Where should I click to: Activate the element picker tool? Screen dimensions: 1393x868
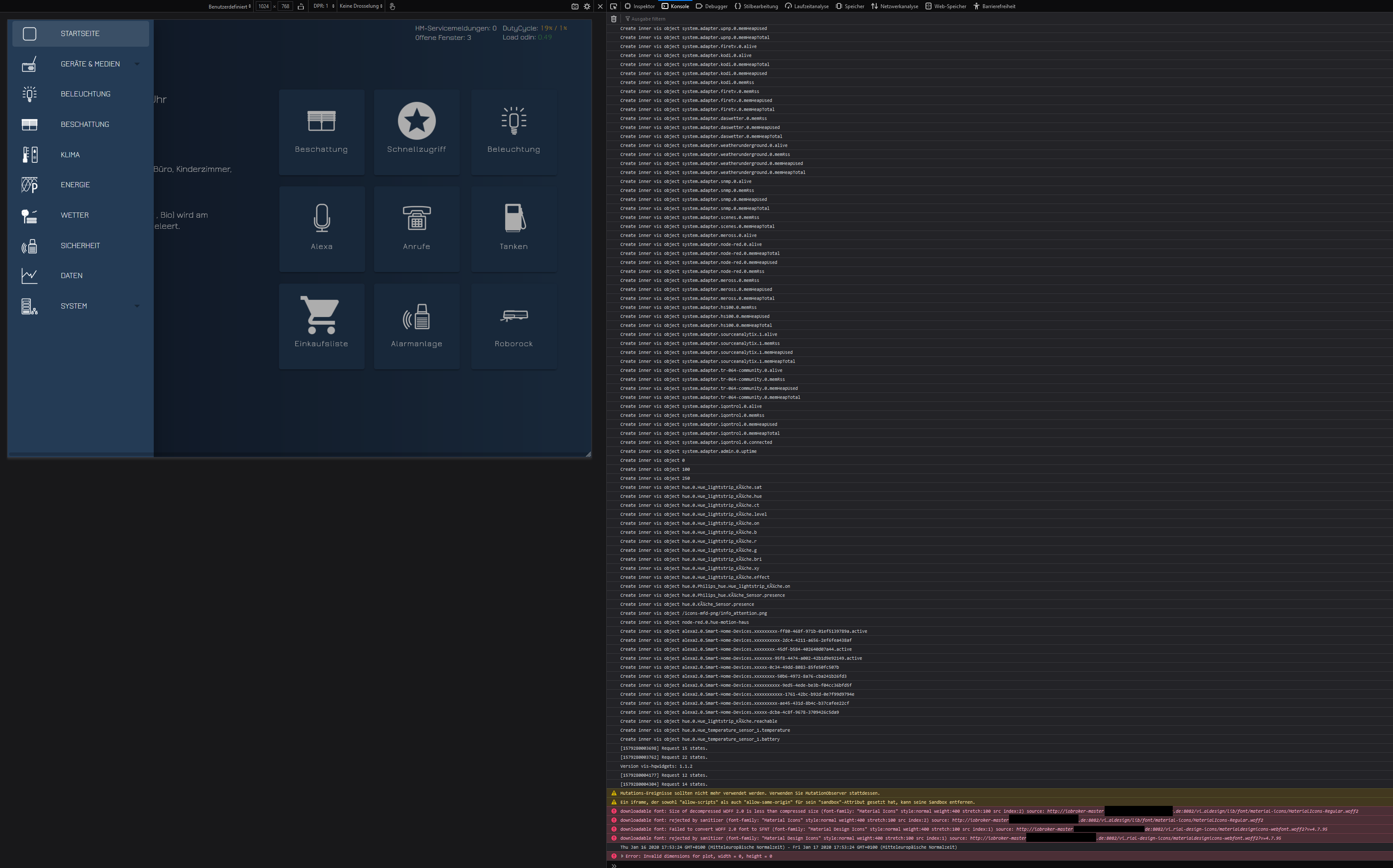point(614,6)
